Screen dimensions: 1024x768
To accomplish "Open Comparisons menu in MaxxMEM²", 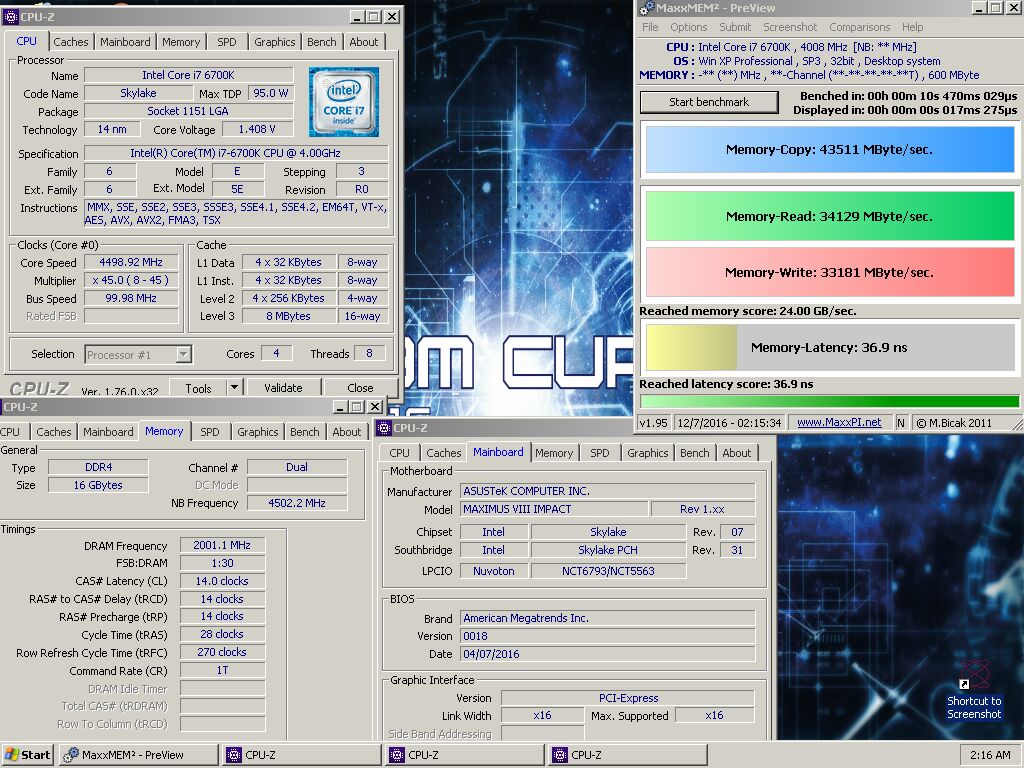I will coord(859,27).
